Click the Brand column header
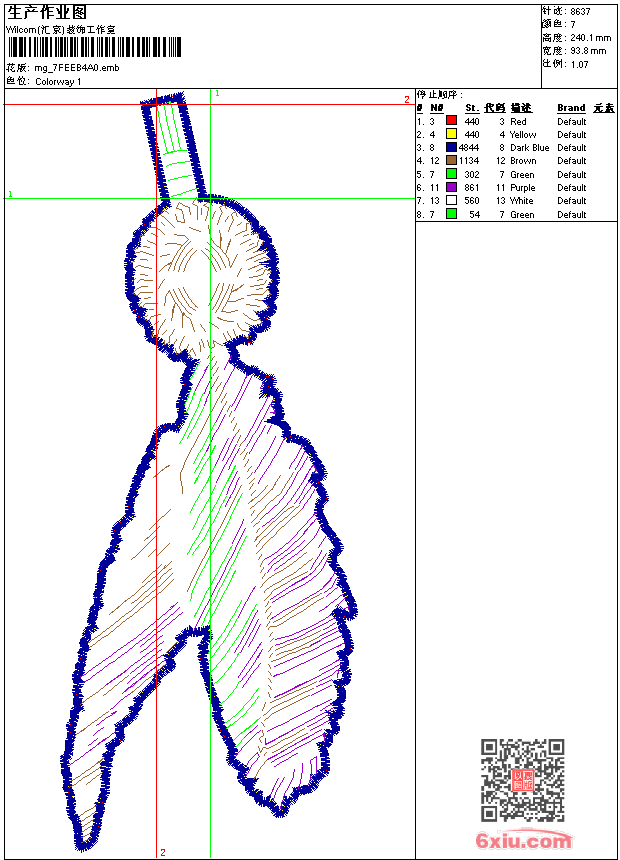This screenshot has width=620, height=860. tap(571, 108)
